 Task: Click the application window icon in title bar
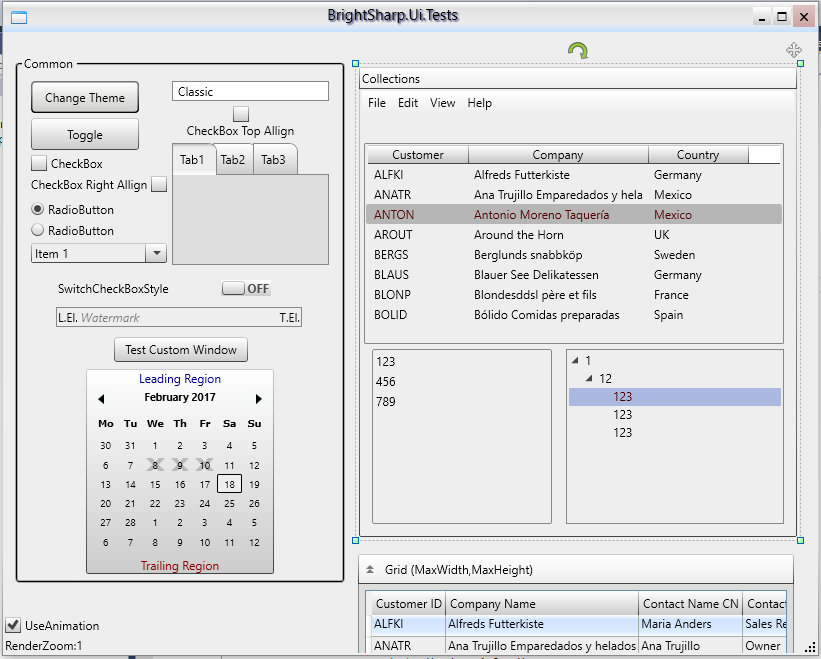18,16
